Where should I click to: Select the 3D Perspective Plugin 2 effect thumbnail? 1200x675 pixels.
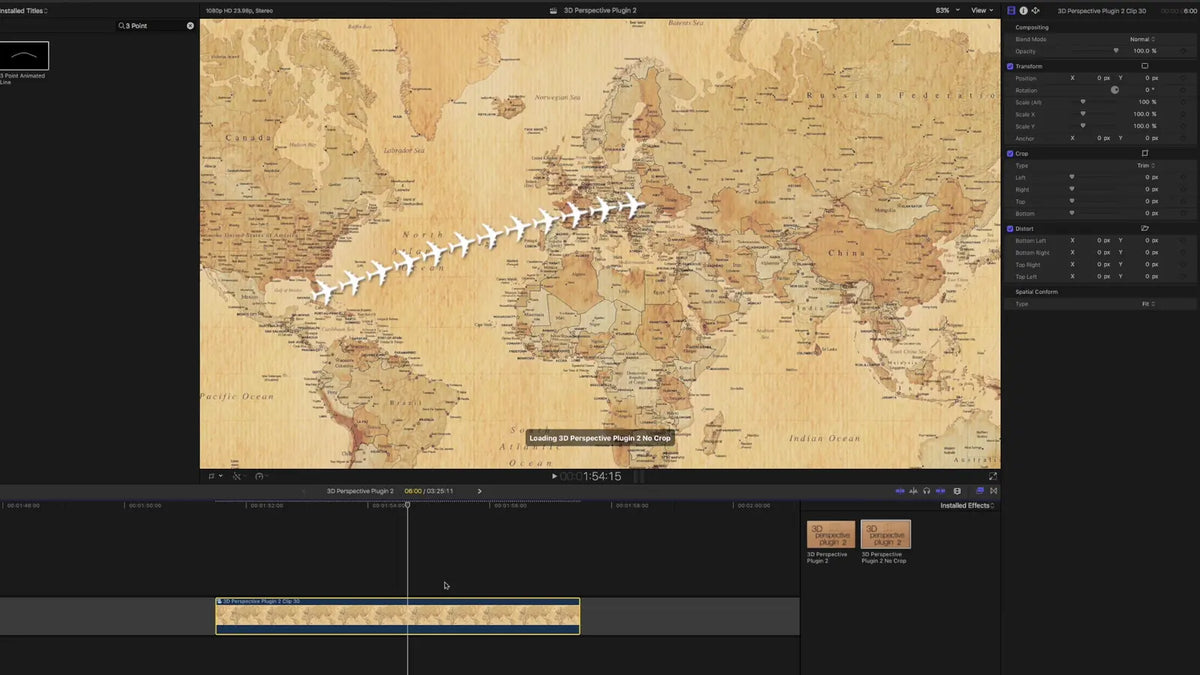(831, 534)
